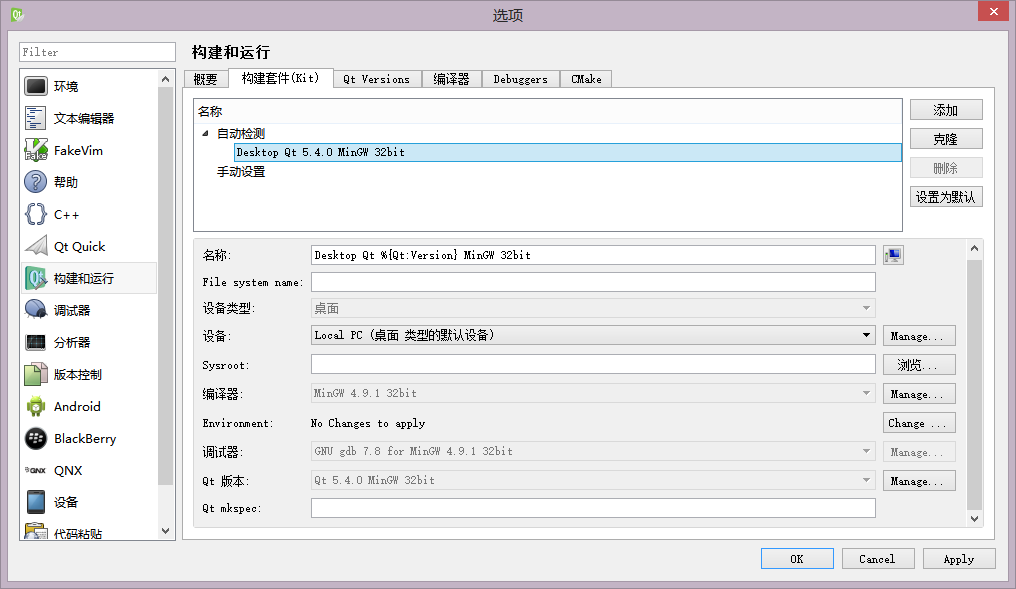This screenshot has width=1016, height=589.
Task: Confirm with the OK button
Action: tap(797, 559)
